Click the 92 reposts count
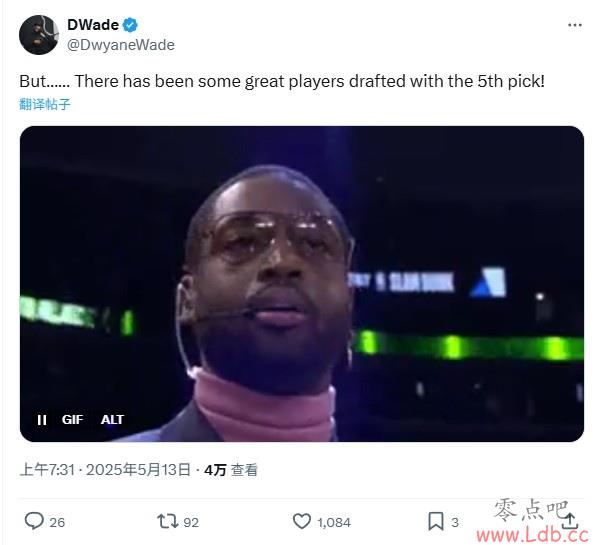 (191, 522)
